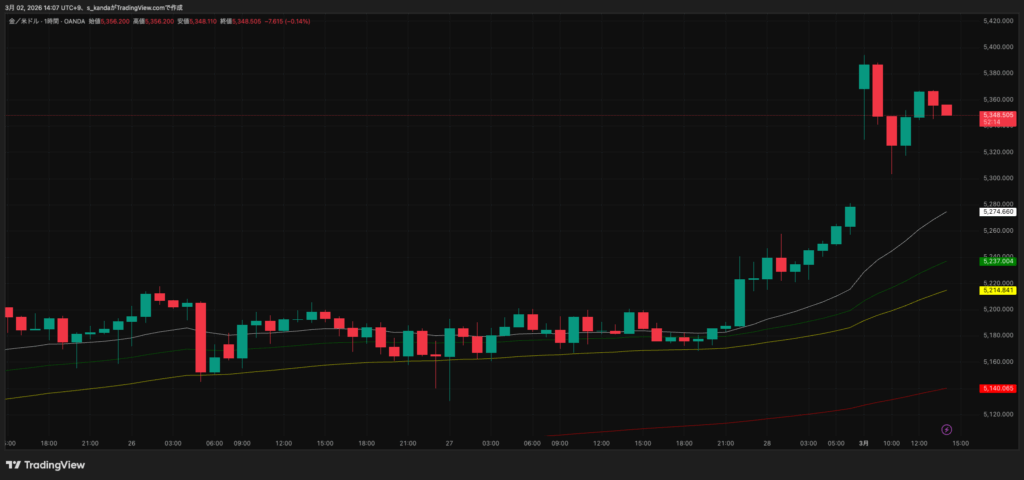Click the white moving average label 5,274.660
The image size is (1024, 480).
tap(998, 212)
